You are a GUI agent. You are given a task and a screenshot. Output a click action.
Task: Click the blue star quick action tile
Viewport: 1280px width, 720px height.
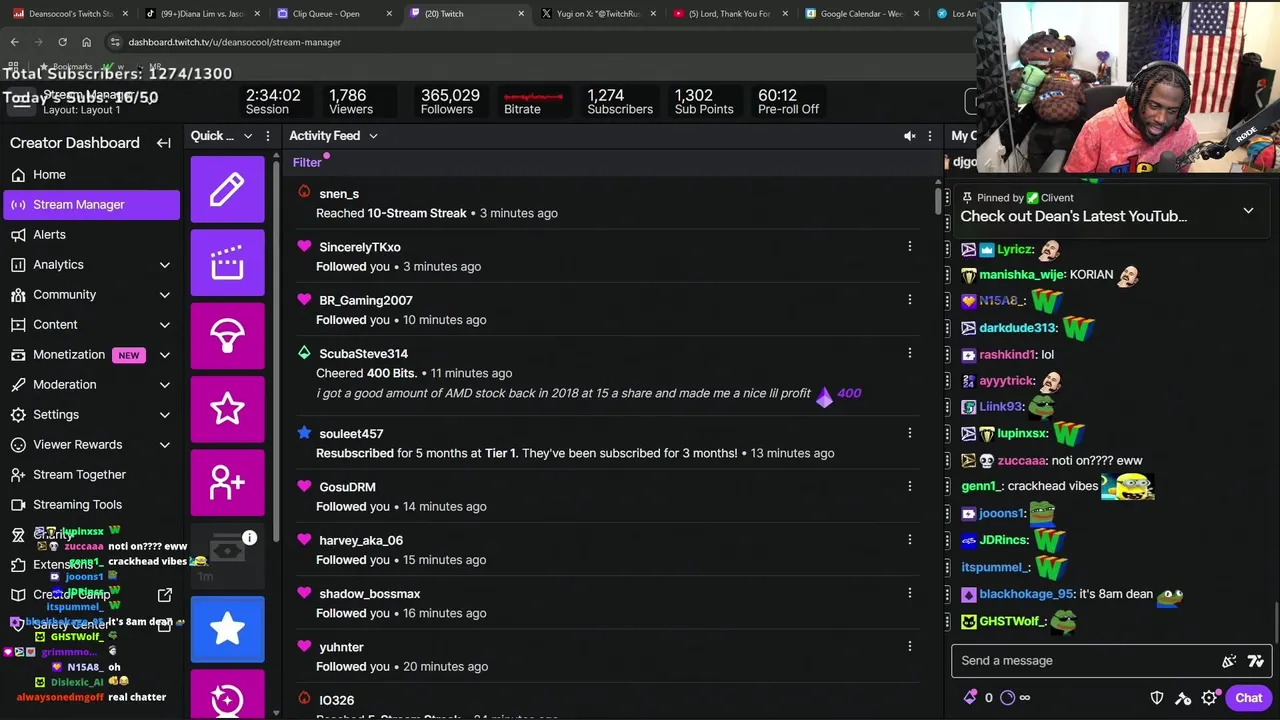(227, 629)
